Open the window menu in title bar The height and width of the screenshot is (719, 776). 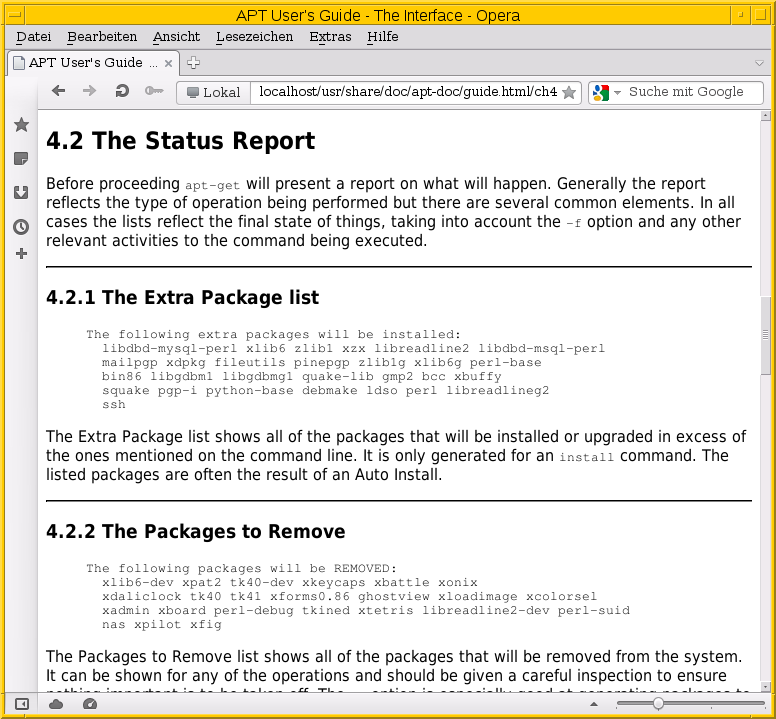[15, 15]
